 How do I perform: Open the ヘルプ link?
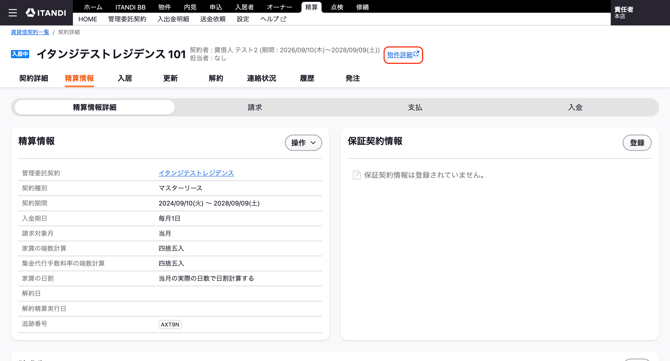pyautogui.click(x=273, y=19)
